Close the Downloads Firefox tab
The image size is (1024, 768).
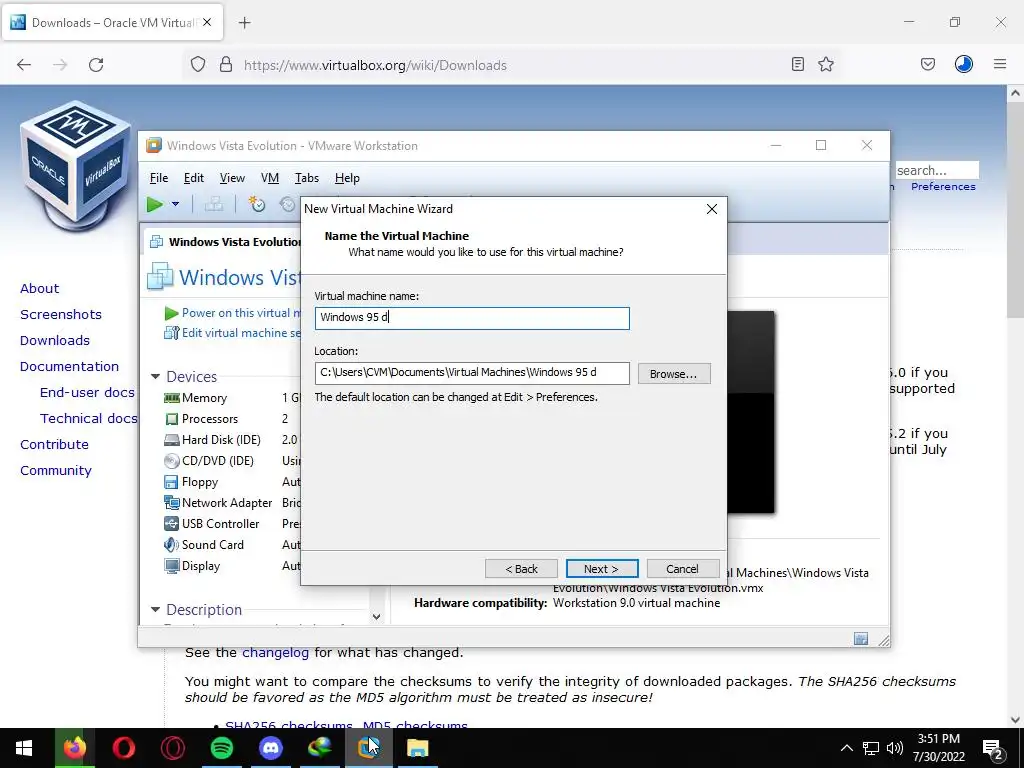click(207, 22)
